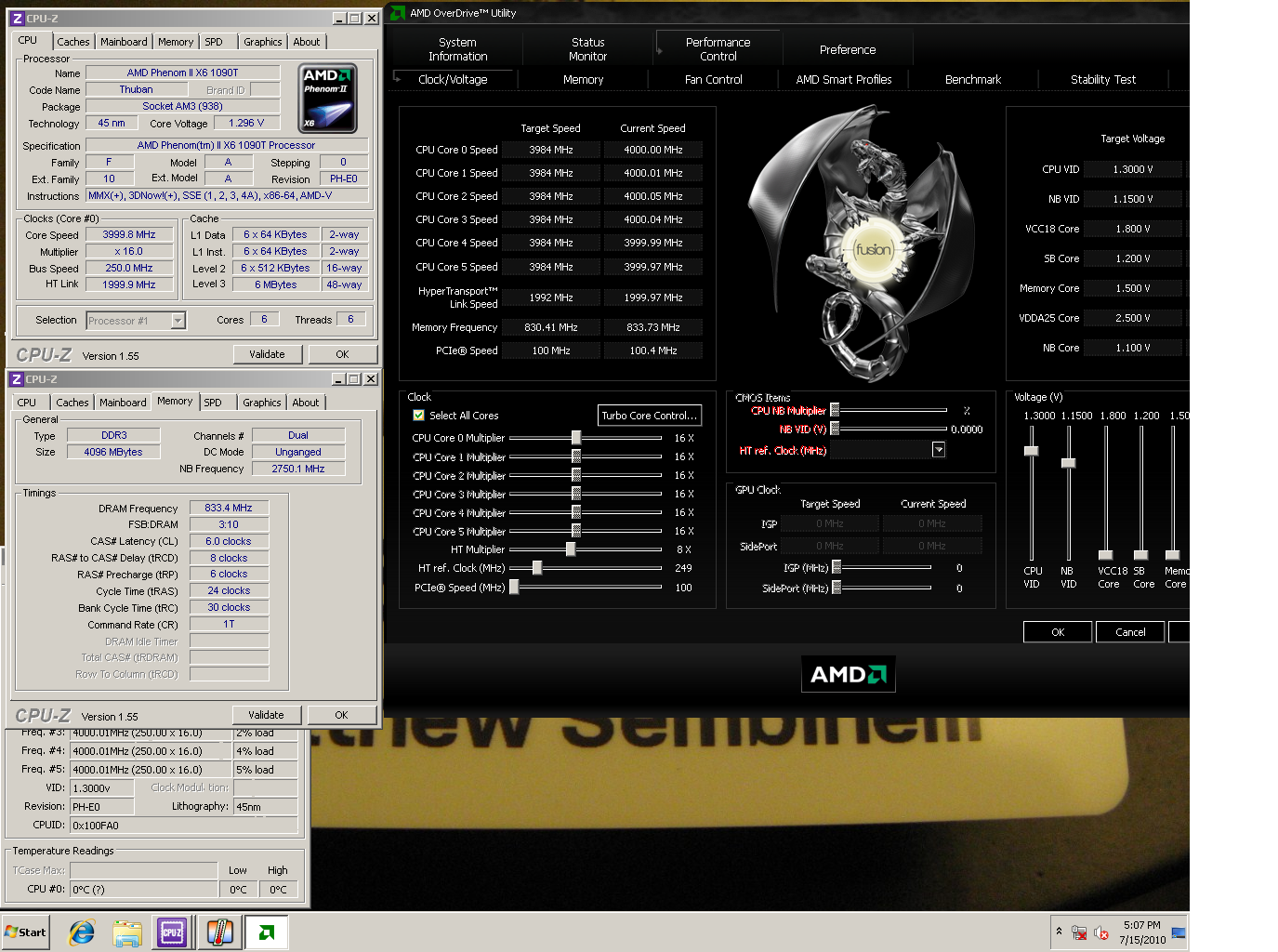Screen dimensions: 1278x952
Task: Click the NB Frequency 2750.1 MHz value
Action: tap(298, 469)
